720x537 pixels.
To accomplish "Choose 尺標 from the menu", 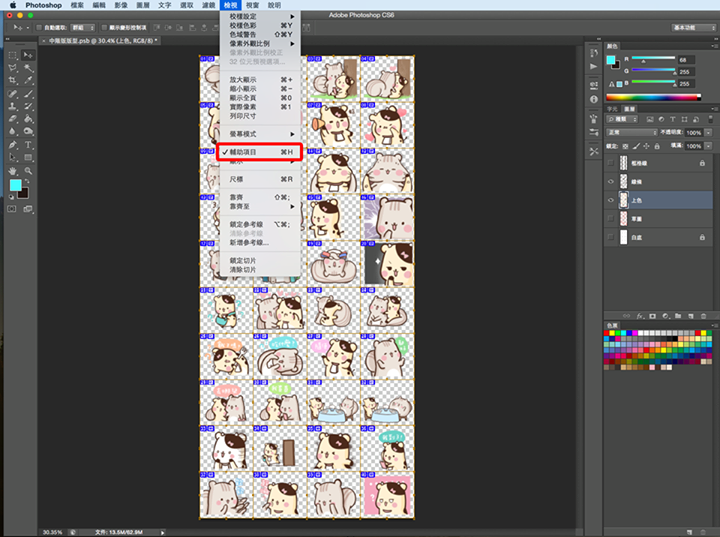I will pos(260,179).
